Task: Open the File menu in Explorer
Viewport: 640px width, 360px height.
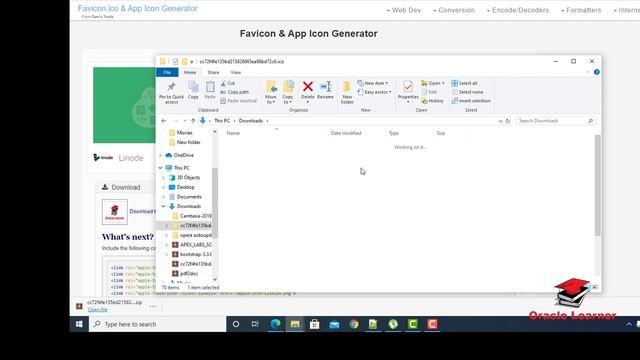Action: tap(167, 72)
